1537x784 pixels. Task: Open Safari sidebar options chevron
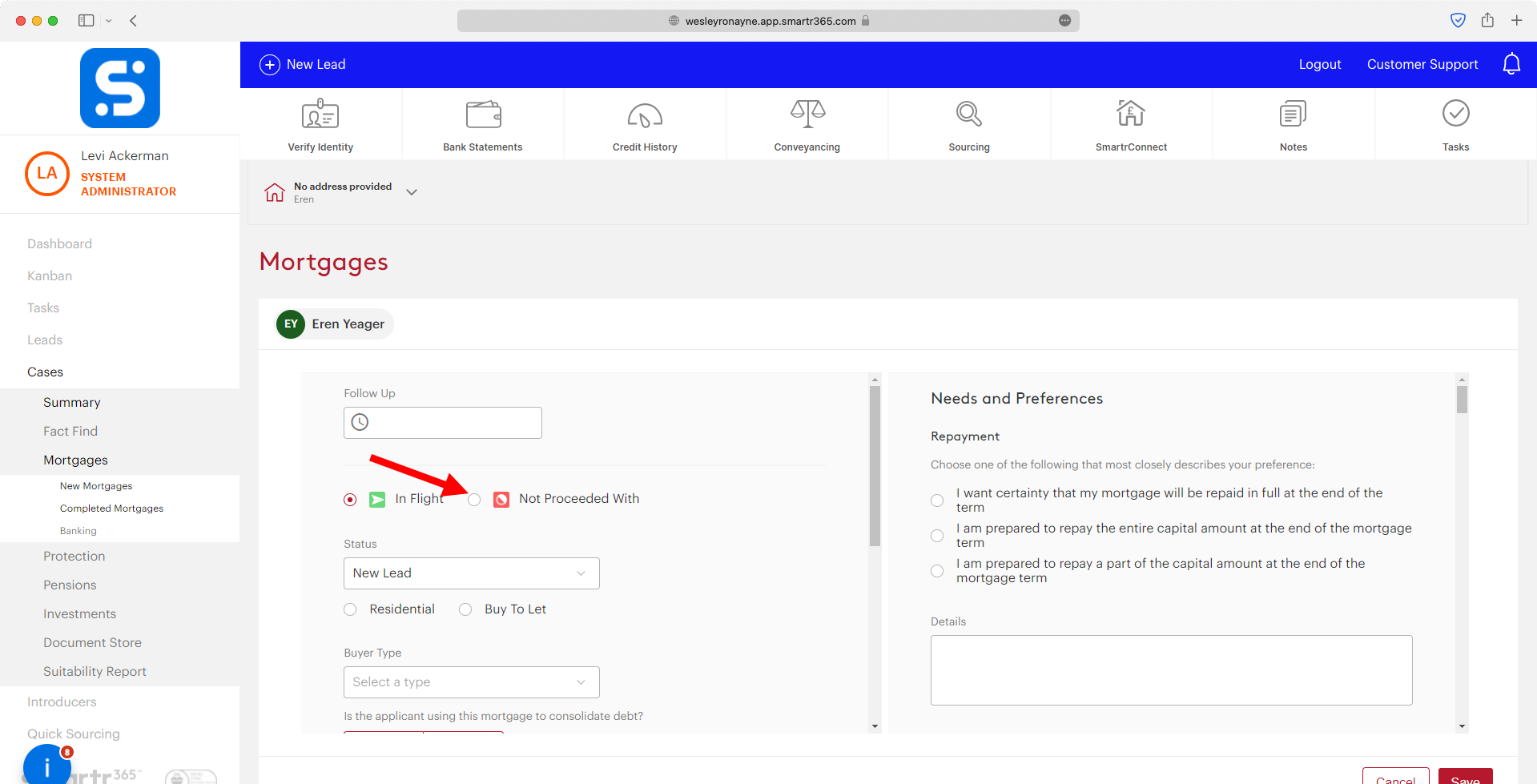click(x=108, y=21)
